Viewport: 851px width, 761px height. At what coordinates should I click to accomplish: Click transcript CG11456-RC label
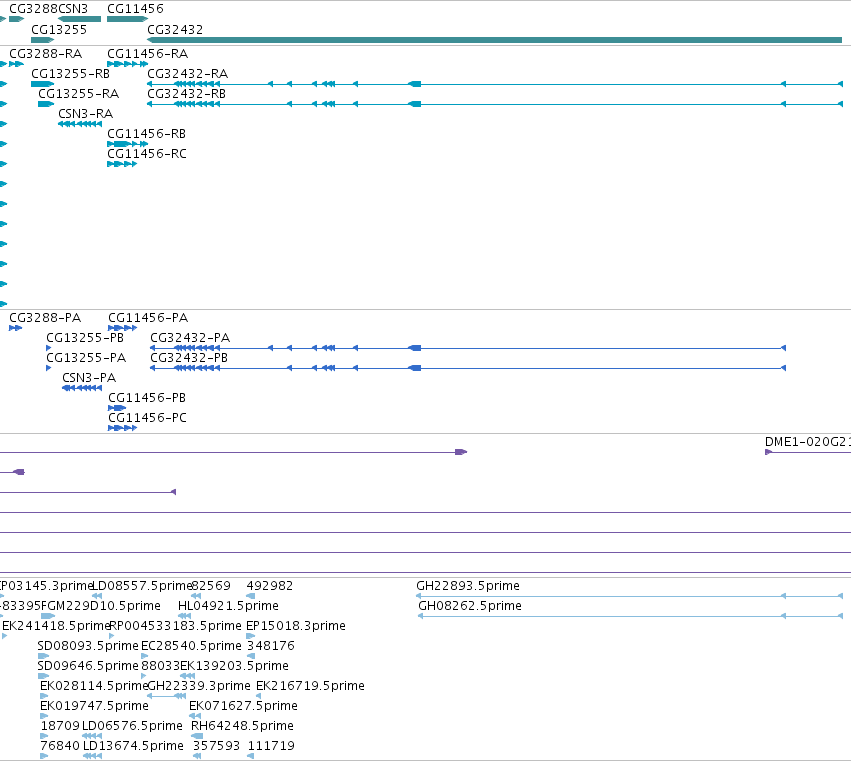[147, 154]
